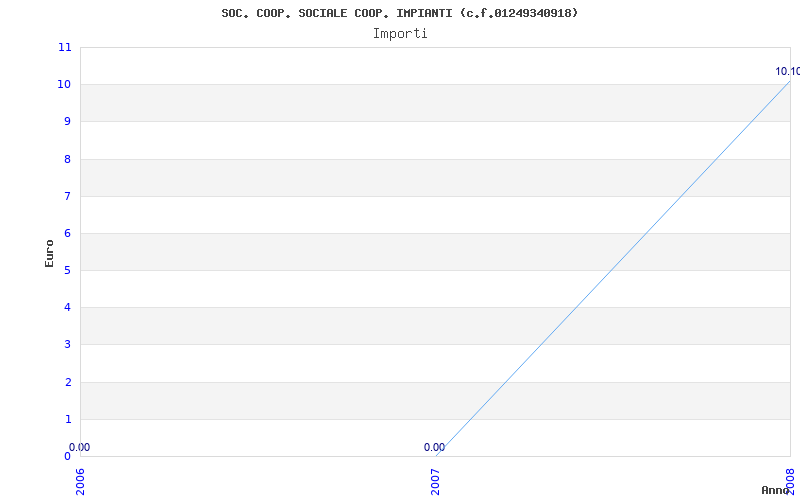Click y-axis tick value 8

coord(68,159)
